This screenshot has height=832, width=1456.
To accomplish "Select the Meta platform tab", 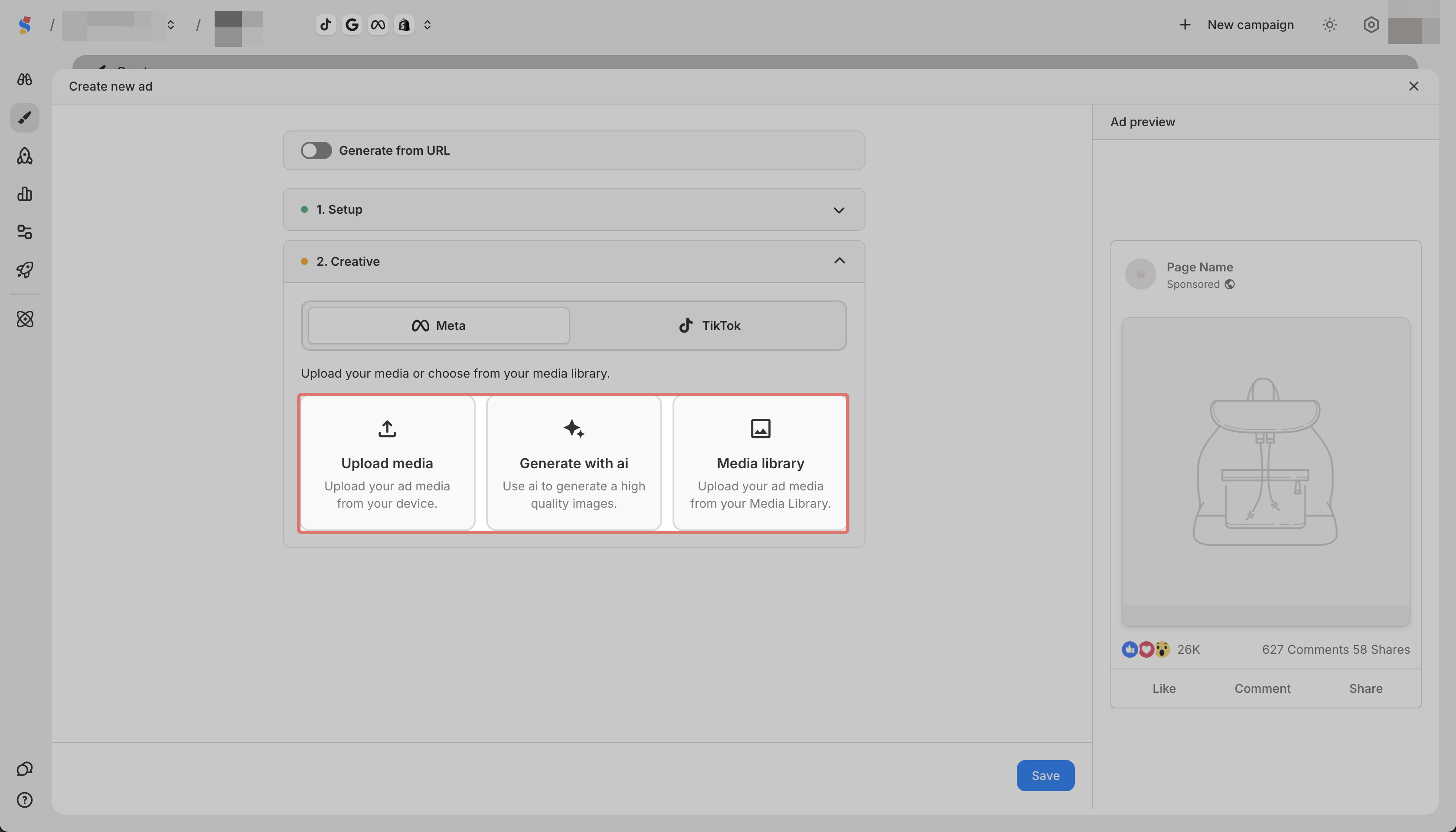I will click(x=438, y=326).
